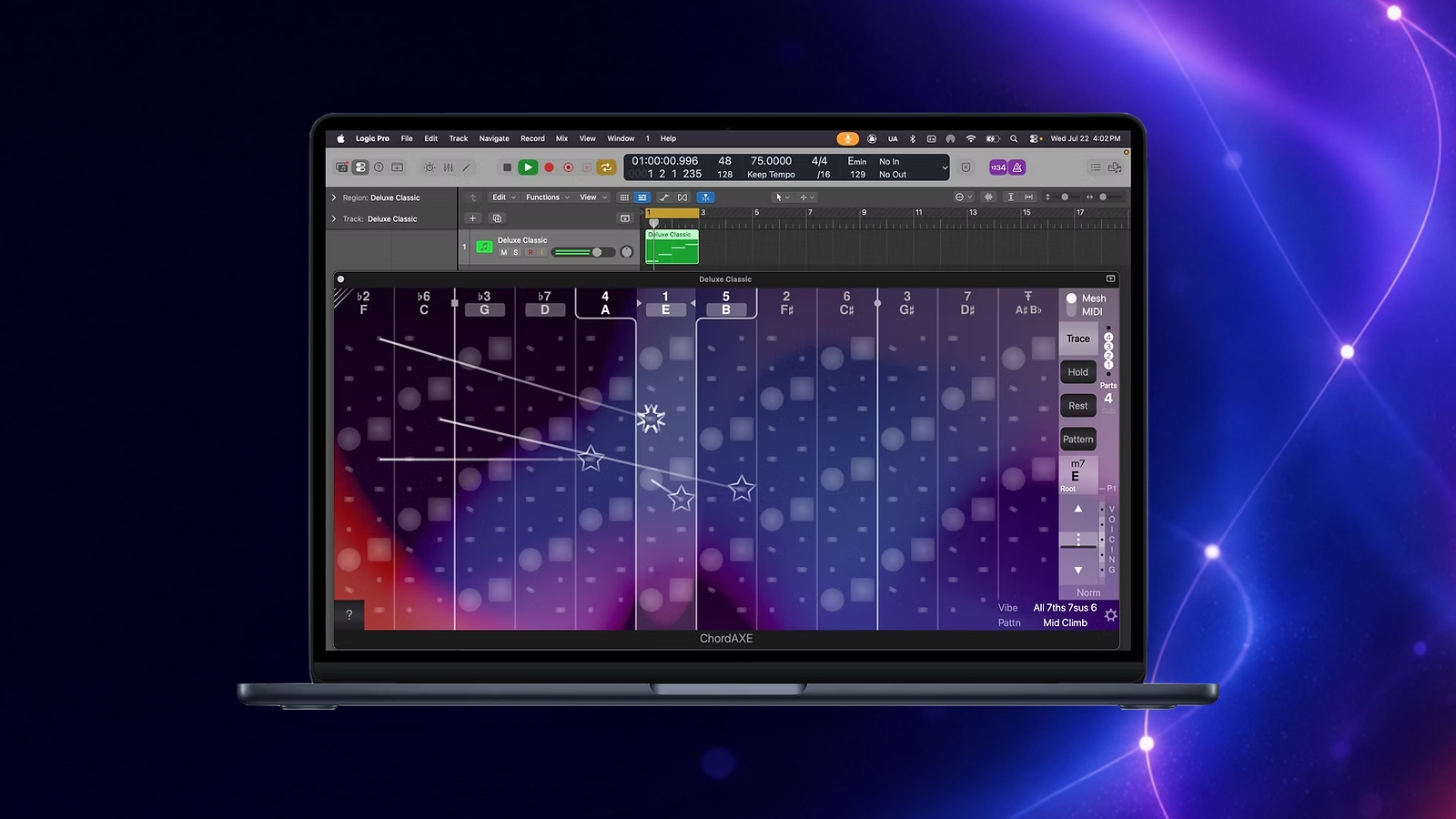Open the Navigate menu
Screen dimensions: 1456x819
tap(494, 139)
